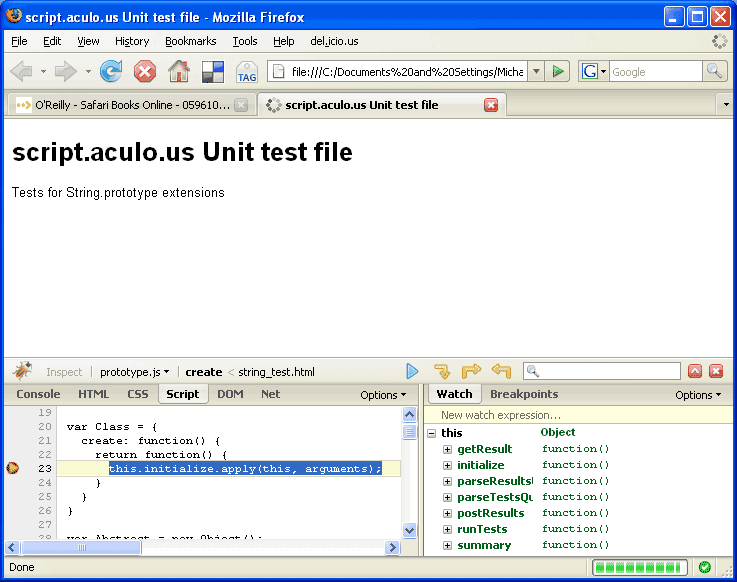Click the Google search input field
737x582 pixels.
(655, 72)
